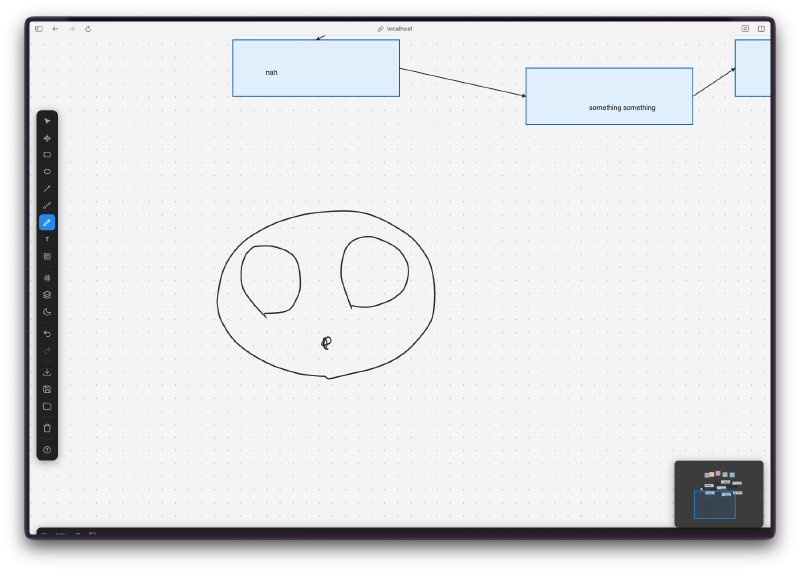
Task: Toggle dark mode with moon icon
Action: coord(47,312)
